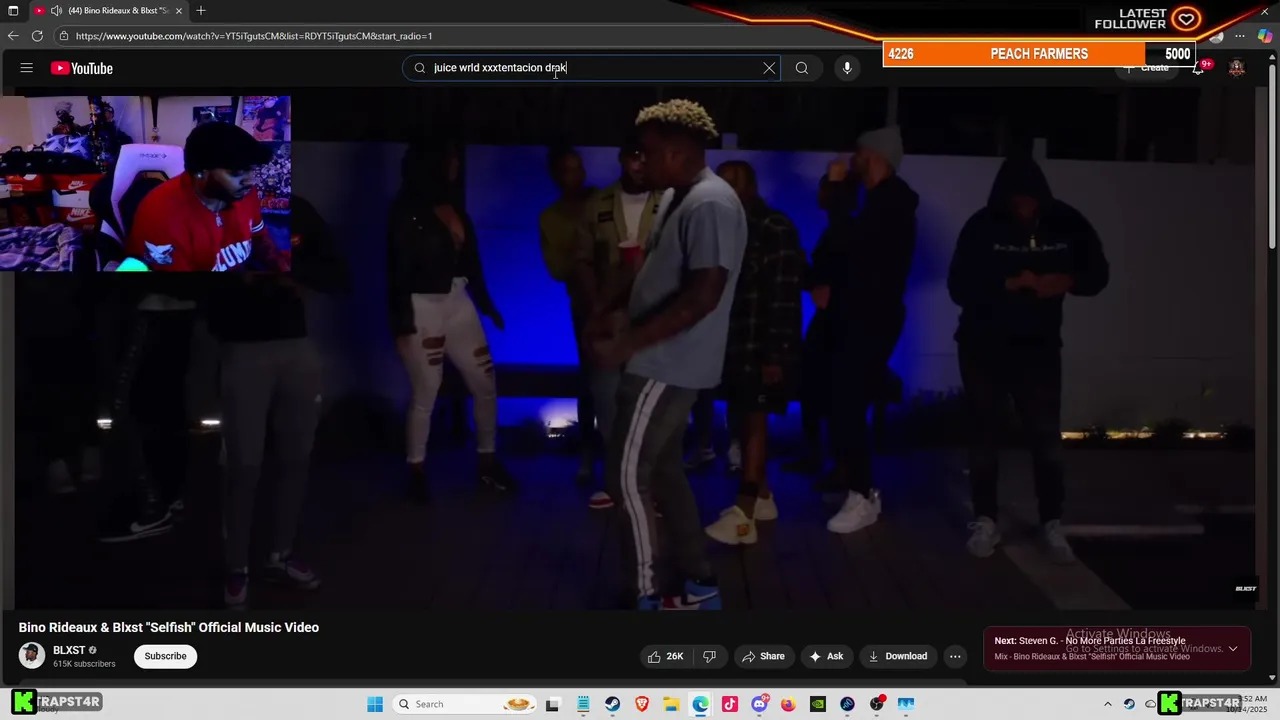Share the video
1280x720 pixels.
(x=763, y=656)
